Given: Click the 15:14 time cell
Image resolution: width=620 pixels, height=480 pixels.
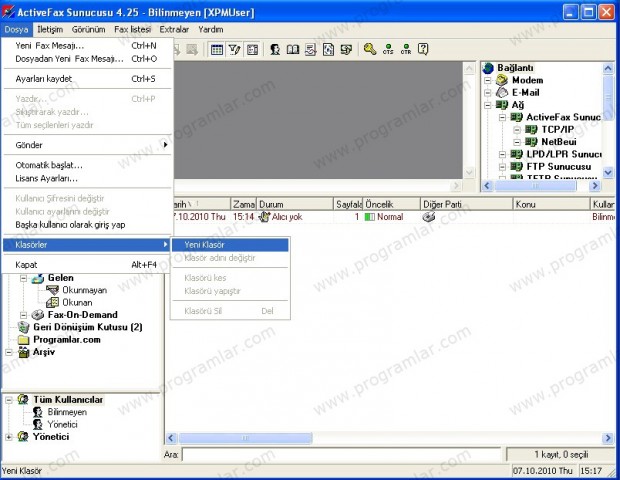Looking at the screenshot, I should (243, 217).
